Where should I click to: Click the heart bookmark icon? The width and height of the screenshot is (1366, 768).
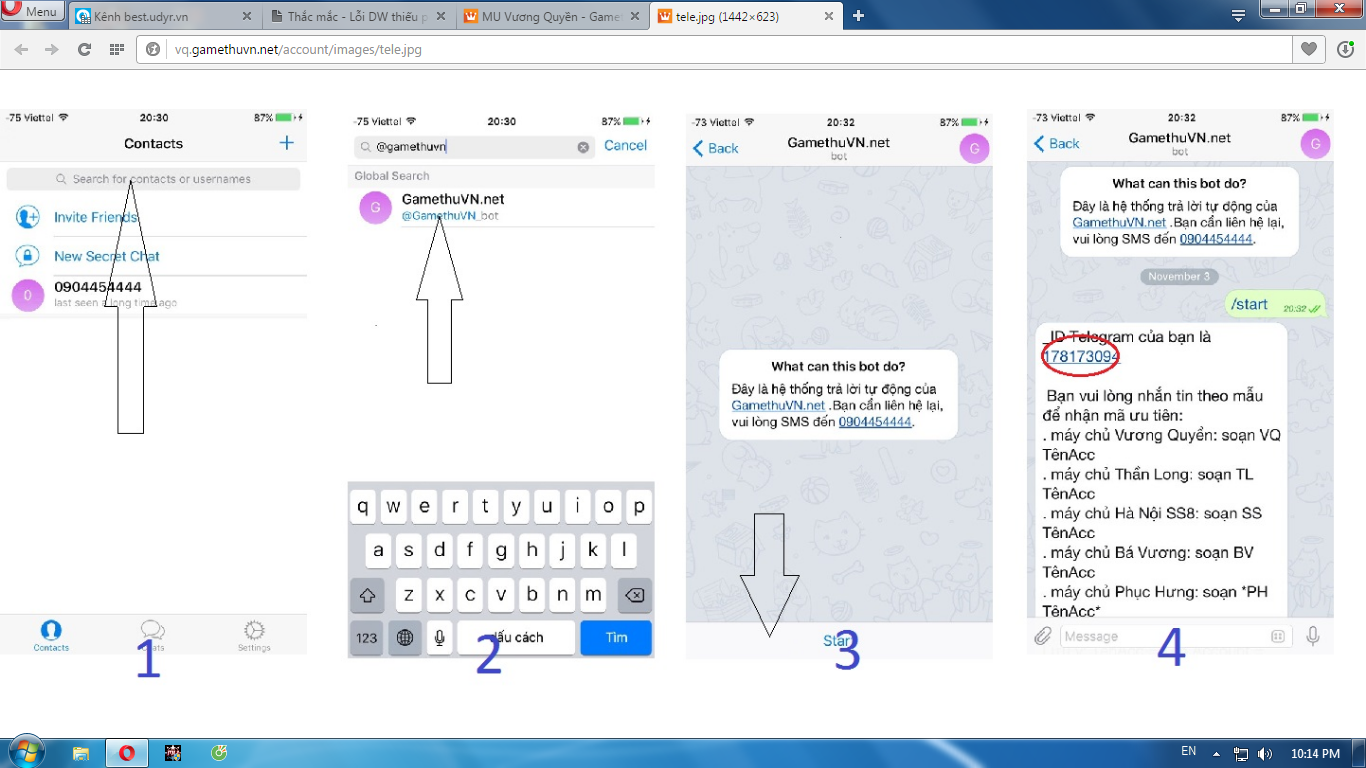click(x=1308, y=49)
